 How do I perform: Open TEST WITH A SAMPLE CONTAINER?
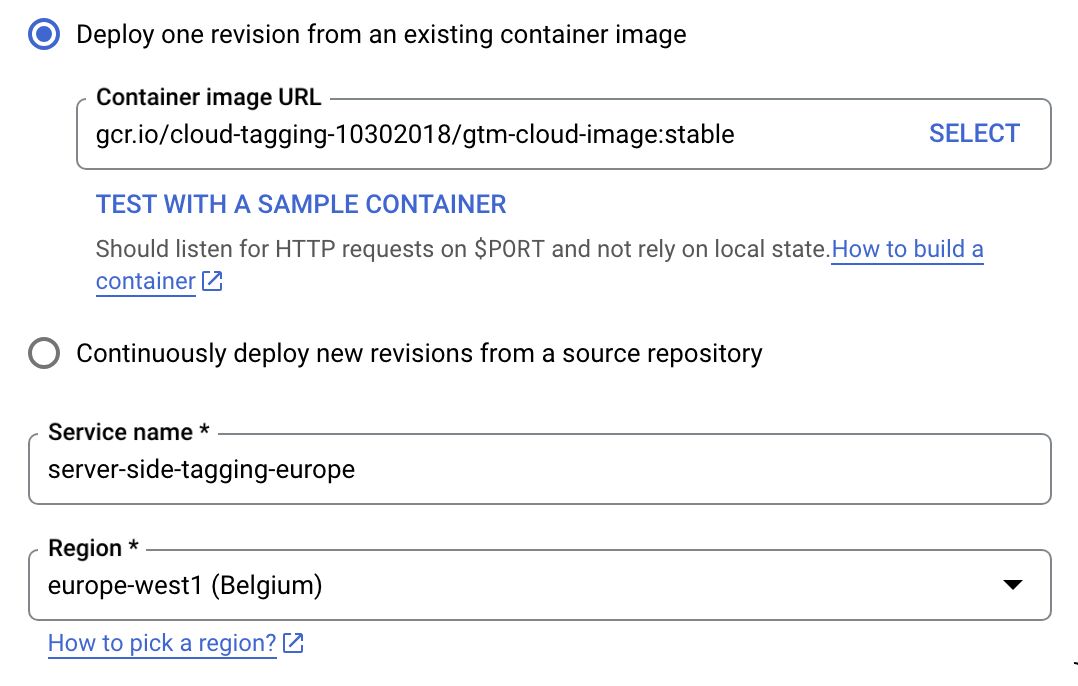point(300,204)
